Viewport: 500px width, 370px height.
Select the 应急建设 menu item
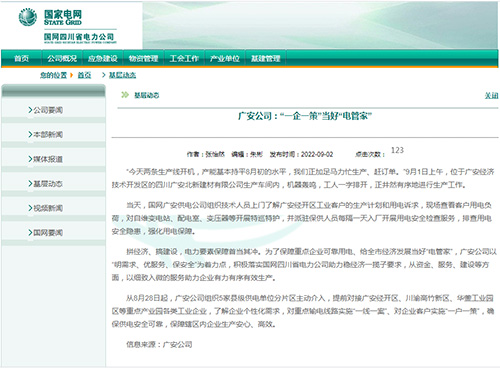(x=103, y=59)
